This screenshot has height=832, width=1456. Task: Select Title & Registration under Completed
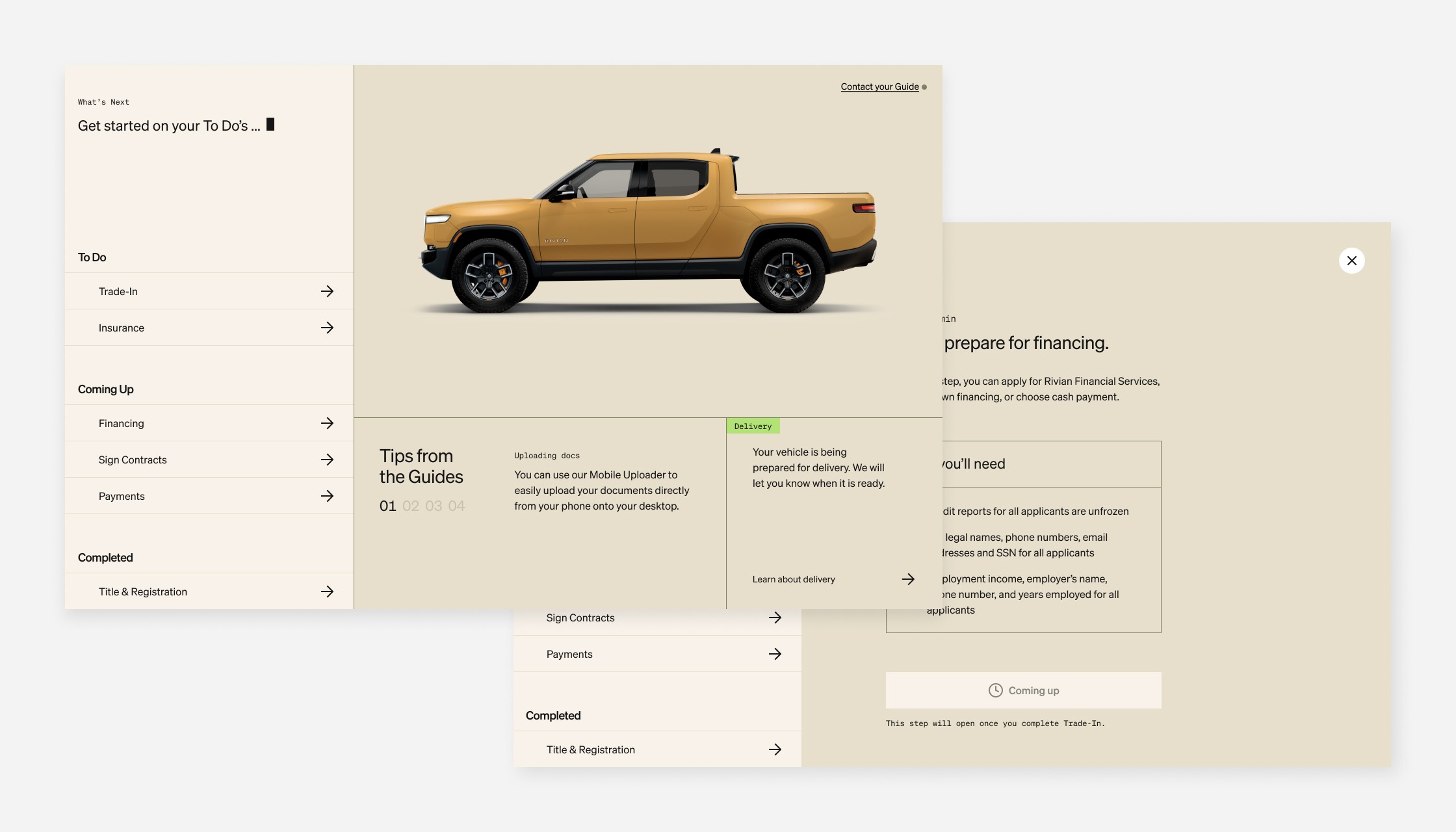(142, 591)
